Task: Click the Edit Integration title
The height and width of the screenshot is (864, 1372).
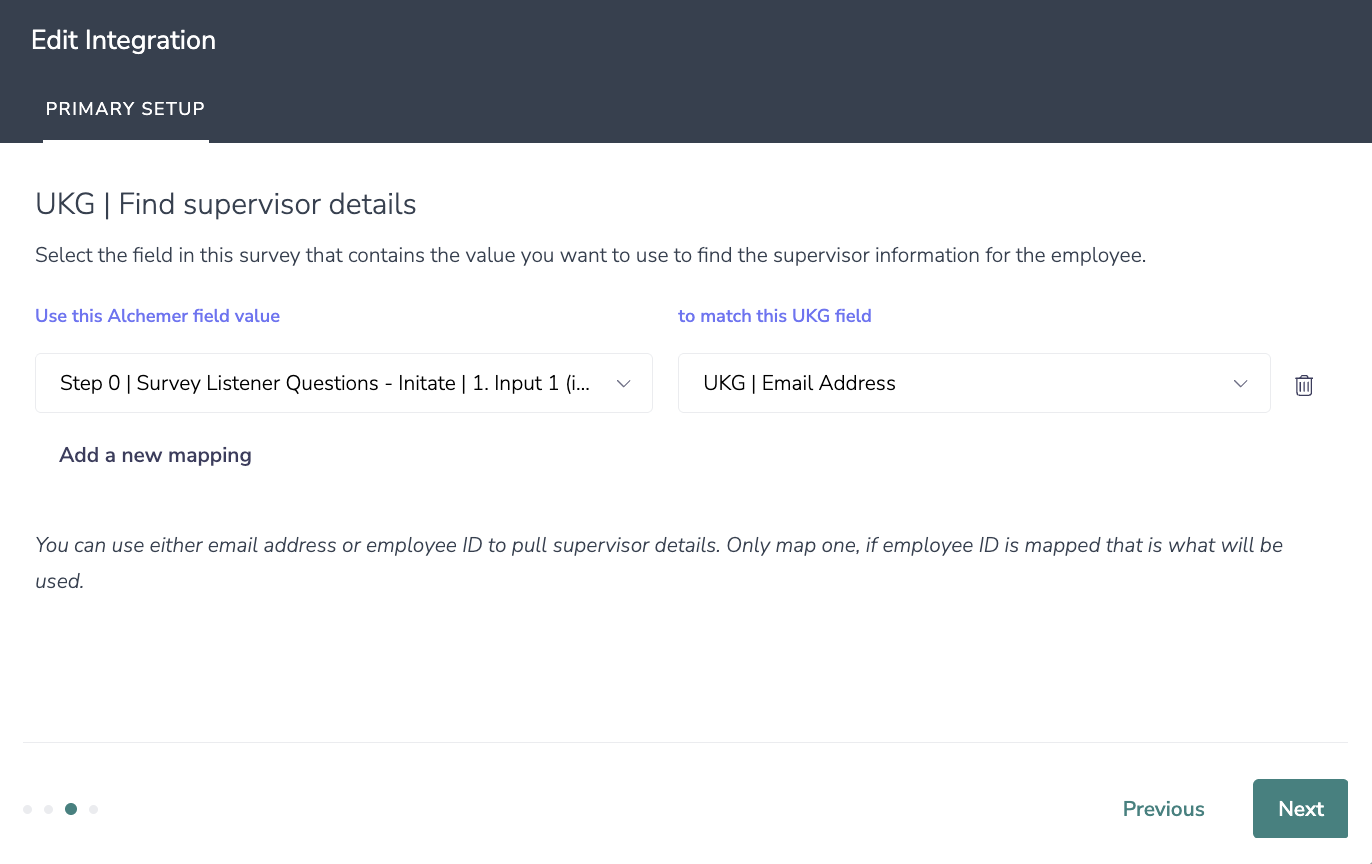Action: pos(123,40)
